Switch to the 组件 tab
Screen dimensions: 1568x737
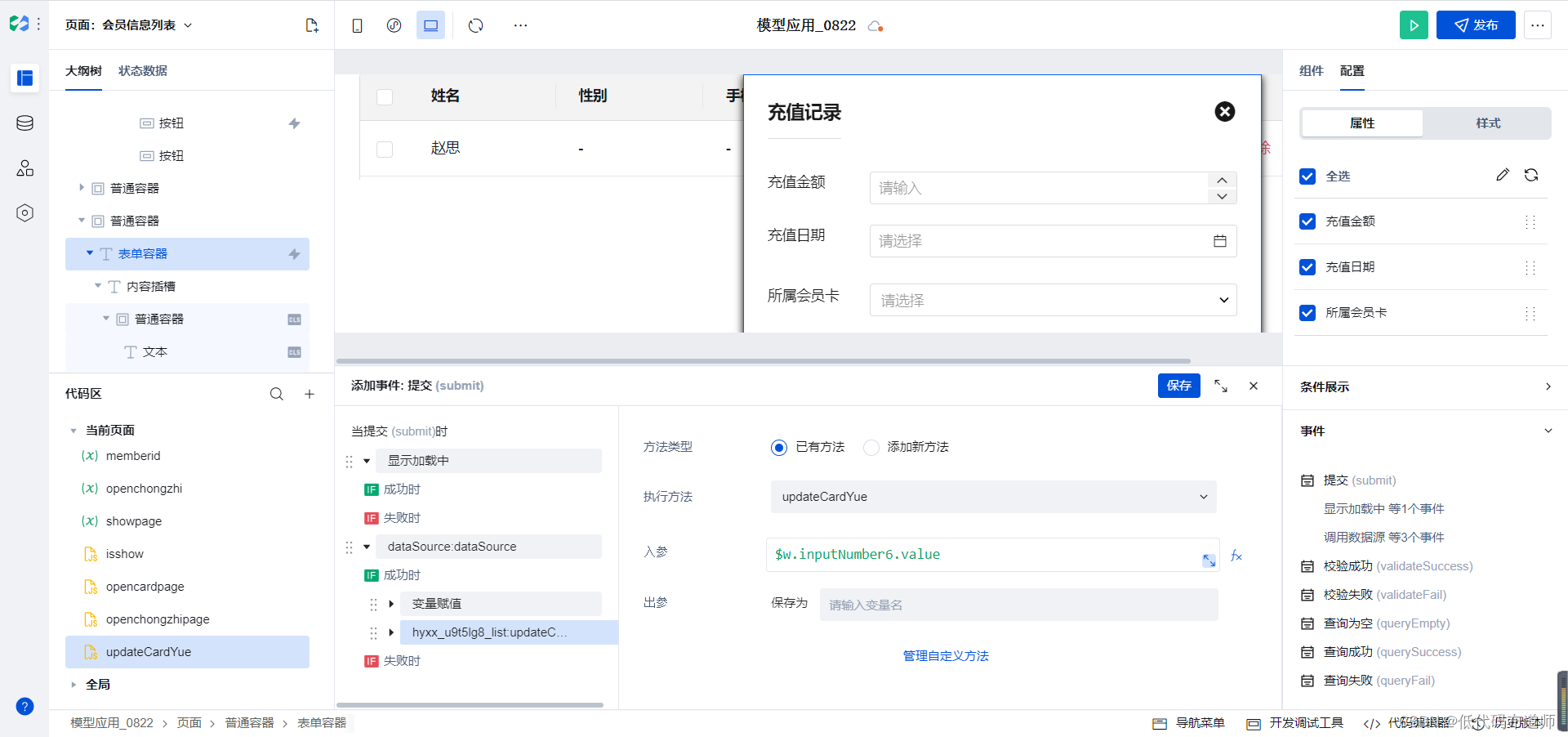1312,71
